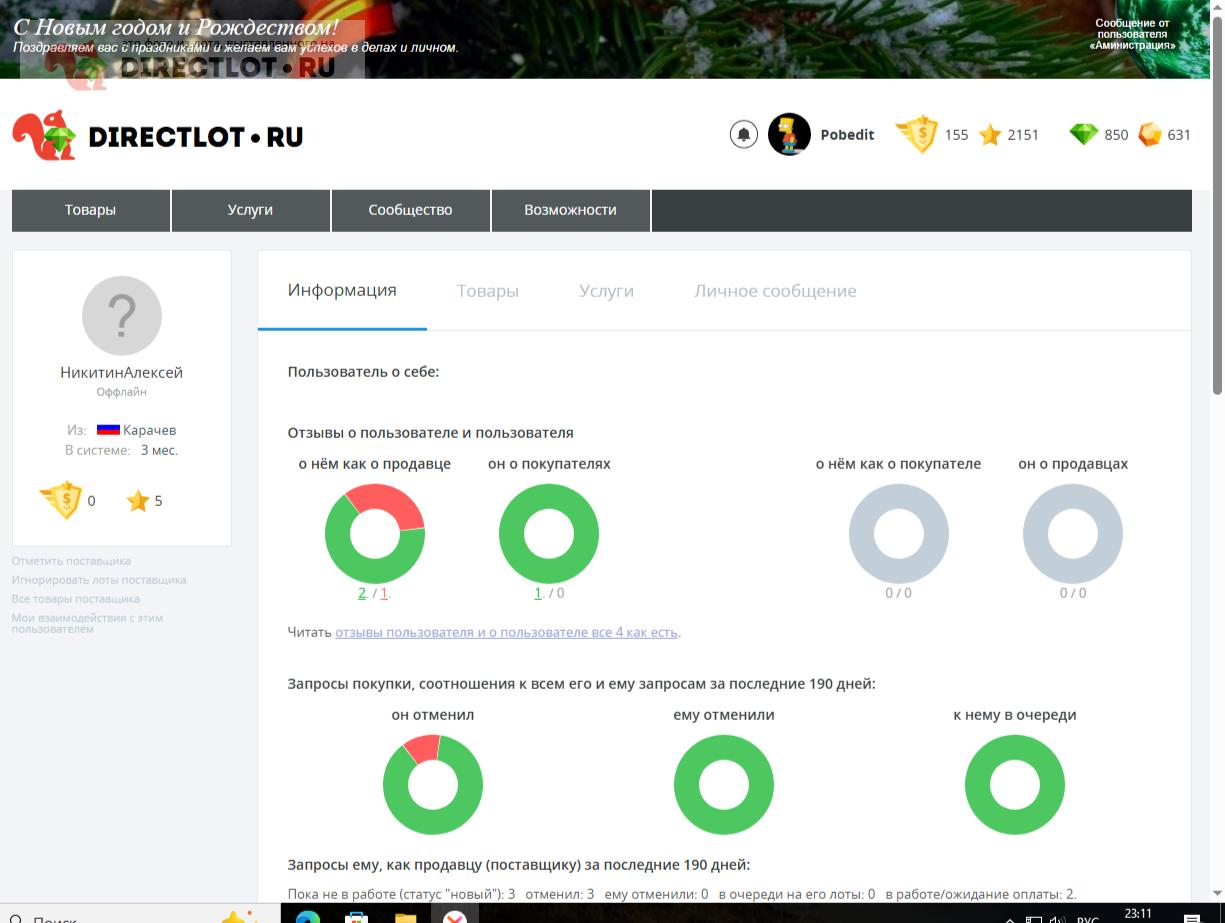The width and height of the screenshot is (1225, 923).
Task: Open the link to read all 4 reviews
Action: (506, 632)
